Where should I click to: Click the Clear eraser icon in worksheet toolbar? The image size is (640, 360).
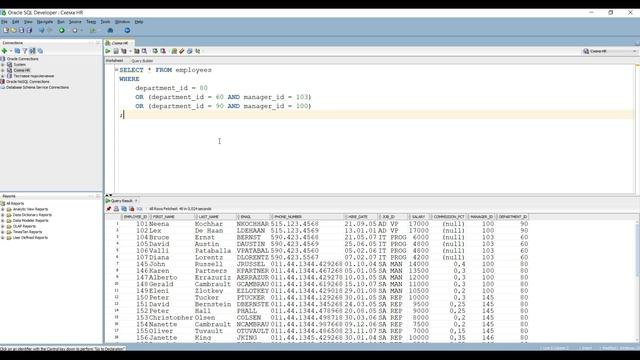182,51
